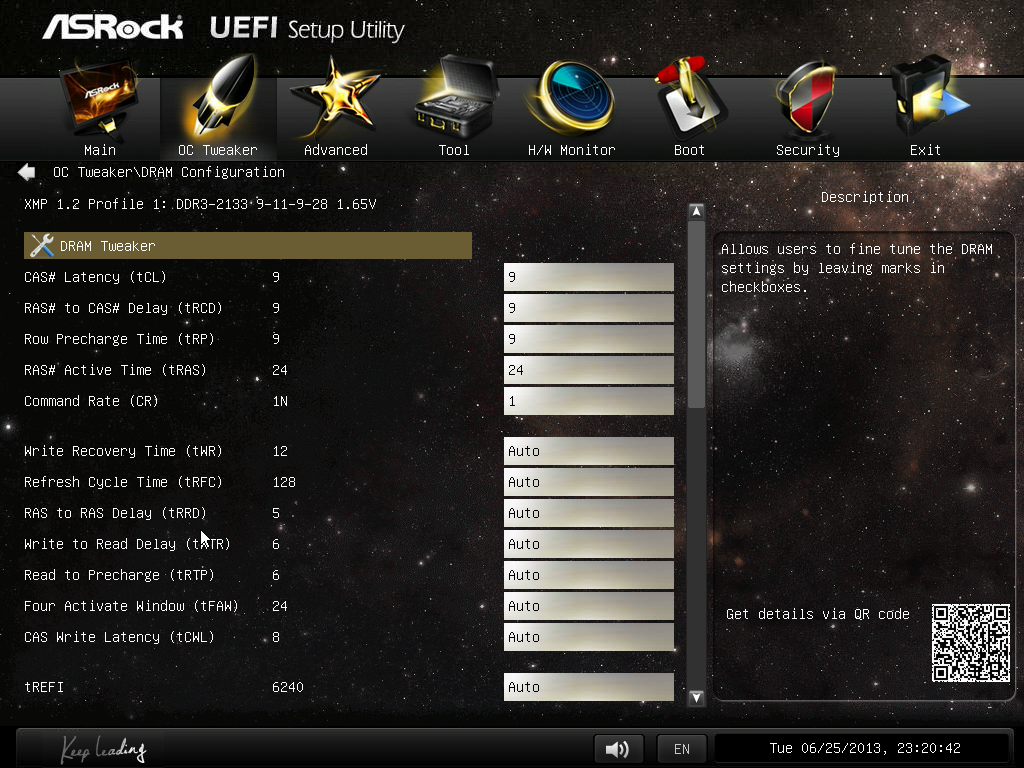The width and height of the screenshot is (1024, 768).
Task: Edit the RAS# Active Time (tRAS) field
Action: [588, 370]
